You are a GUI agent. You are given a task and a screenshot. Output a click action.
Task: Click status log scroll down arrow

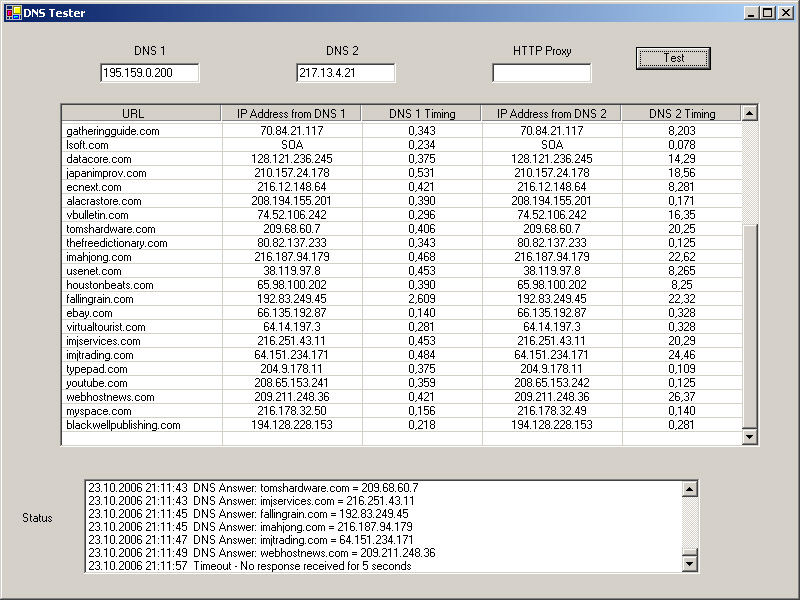tap(690, 563)
